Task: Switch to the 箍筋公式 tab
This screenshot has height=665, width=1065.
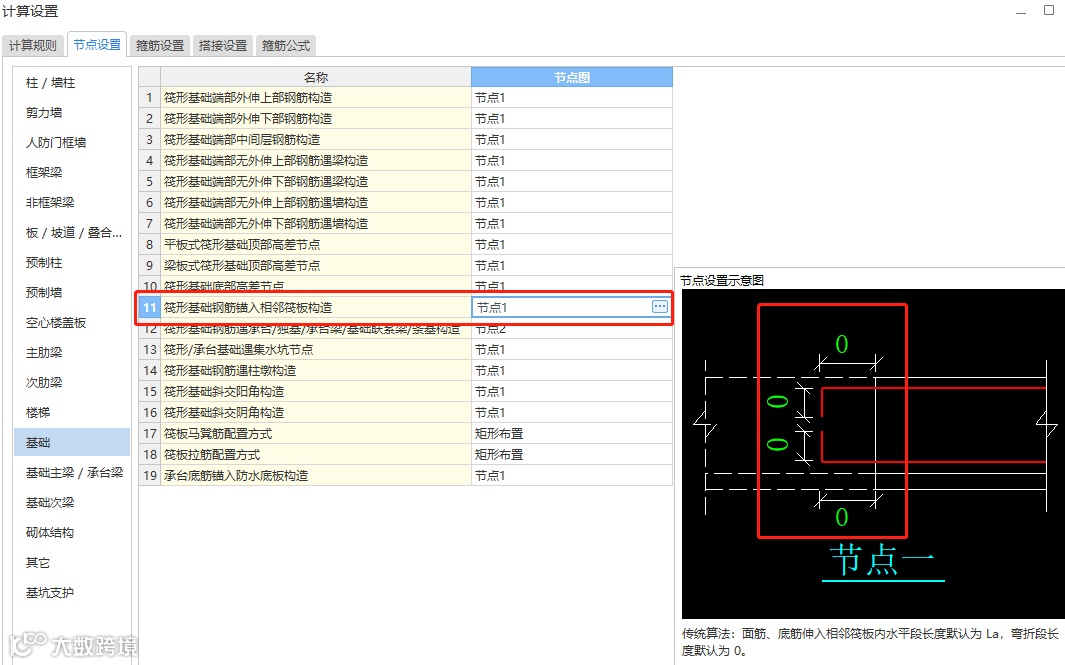Action: click(286, 46)
